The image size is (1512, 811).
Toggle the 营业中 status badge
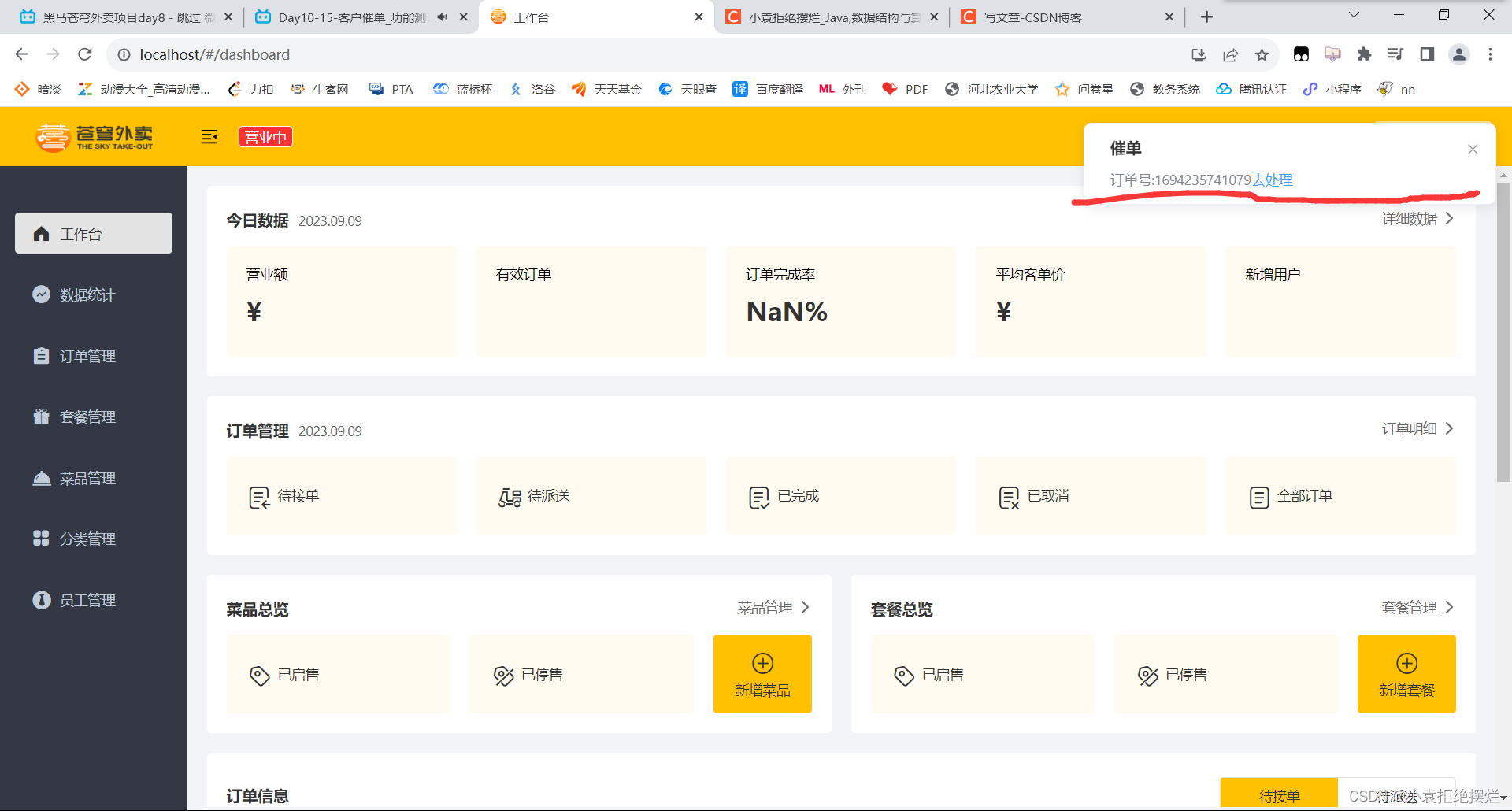pos(265,136)
